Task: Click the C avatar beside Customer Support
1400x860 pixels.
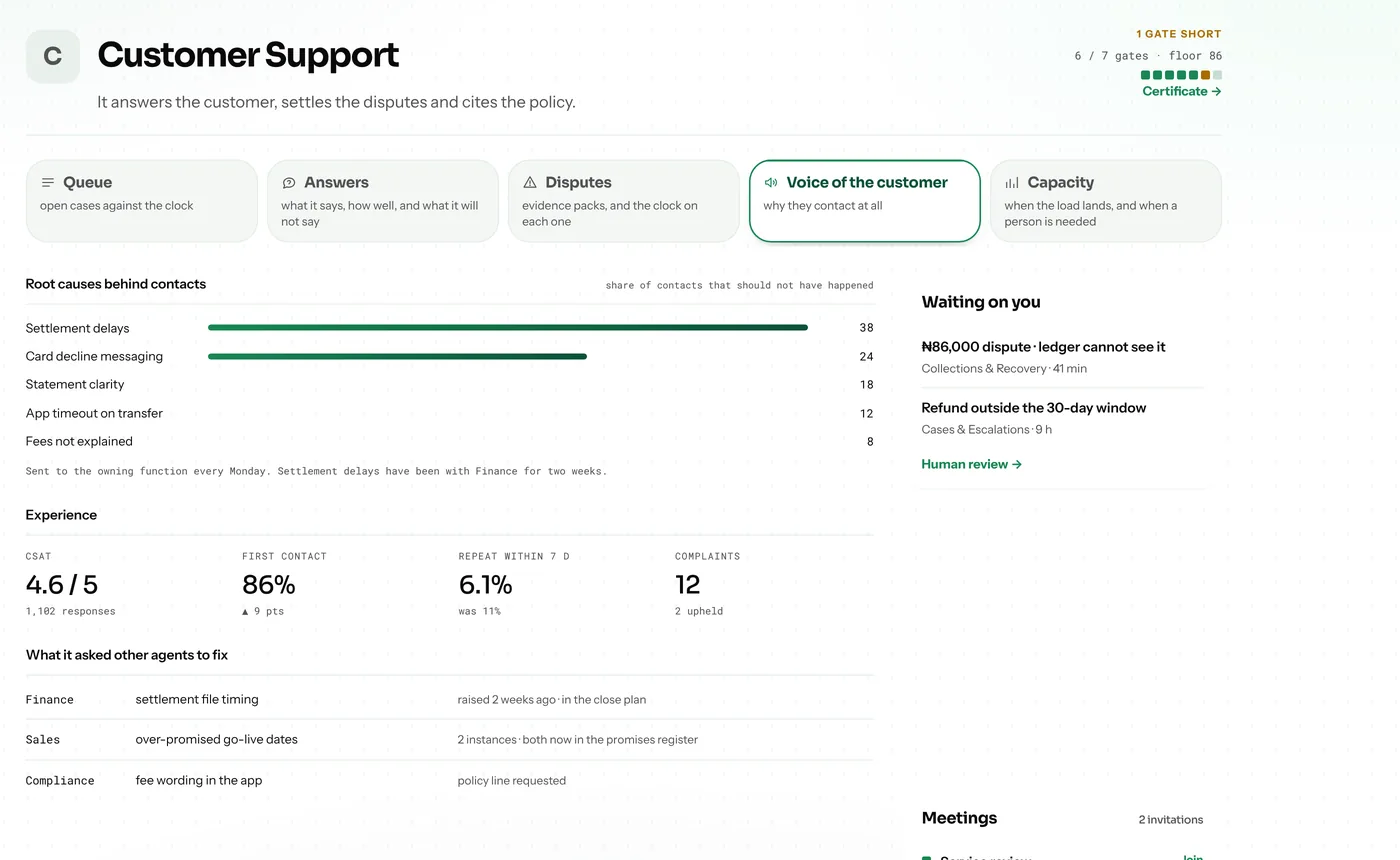Action: 53,56
